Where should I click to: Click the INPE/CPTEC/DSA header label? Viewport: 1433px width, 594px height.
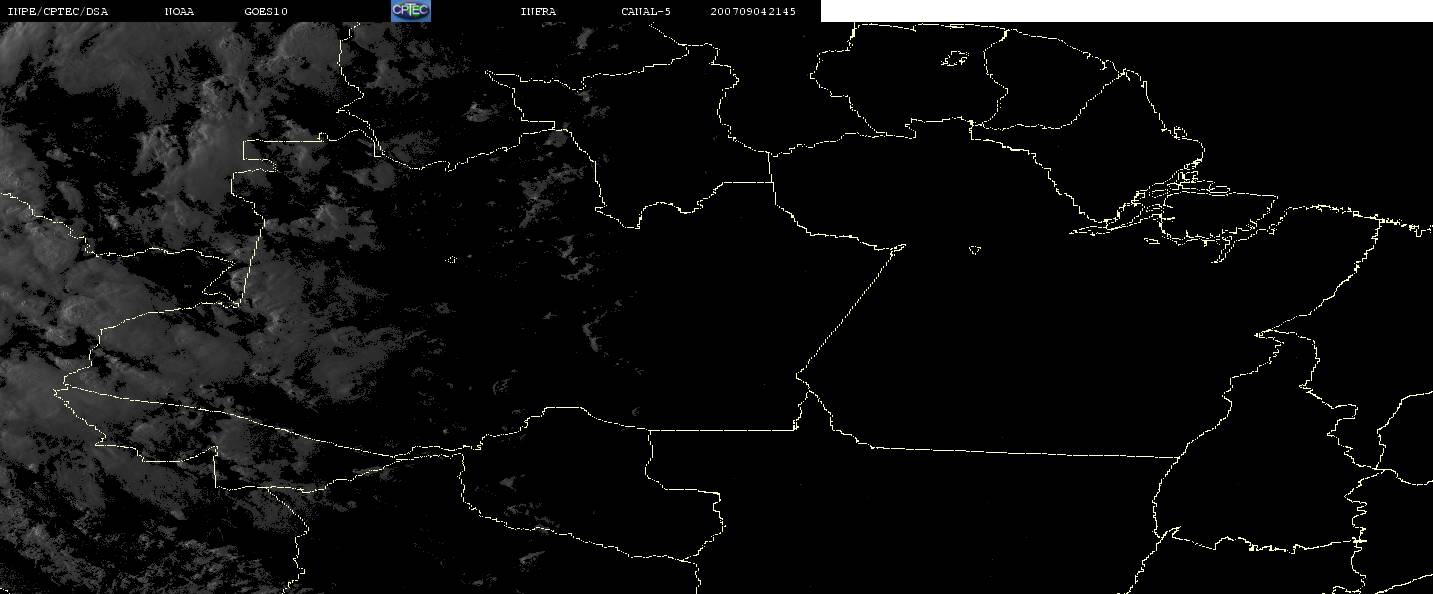58,12
